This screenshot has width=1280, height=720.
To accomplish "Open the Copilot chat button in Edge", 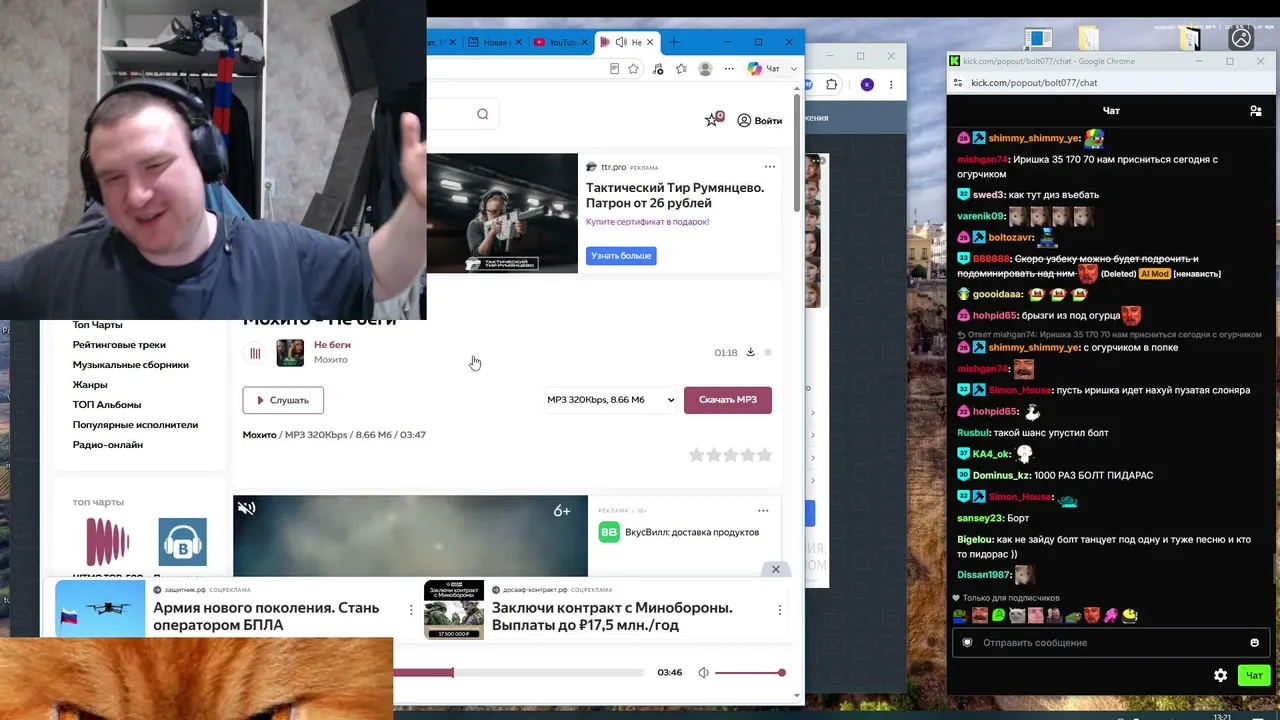I will click(765, 69).
